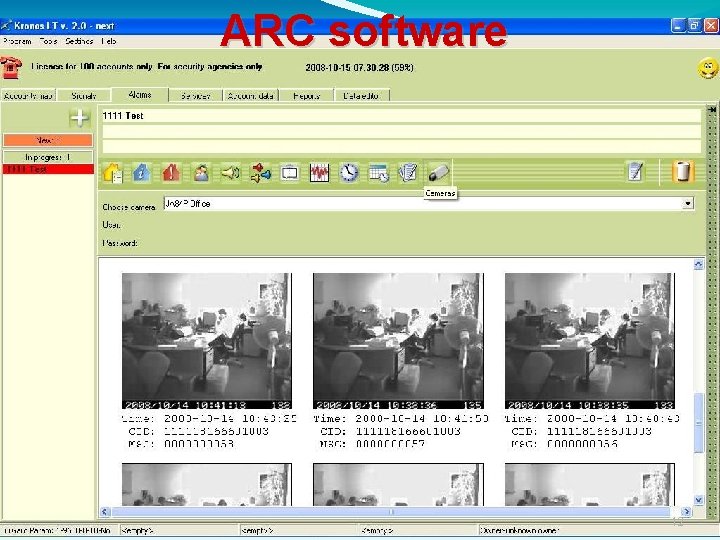Open the blue house info icon
Screen dimensions: 720x540
[142, 173]
